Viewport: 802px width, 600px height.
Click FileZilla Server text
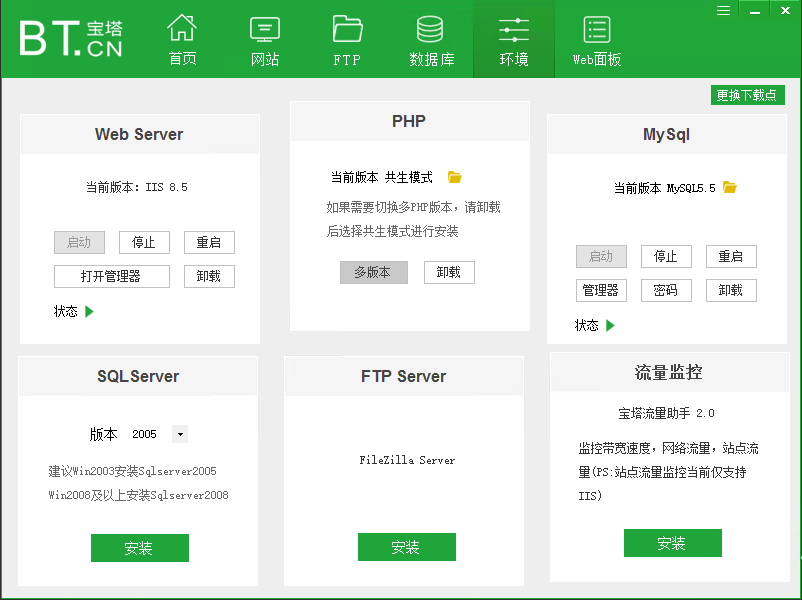click(x=407, y=460)
